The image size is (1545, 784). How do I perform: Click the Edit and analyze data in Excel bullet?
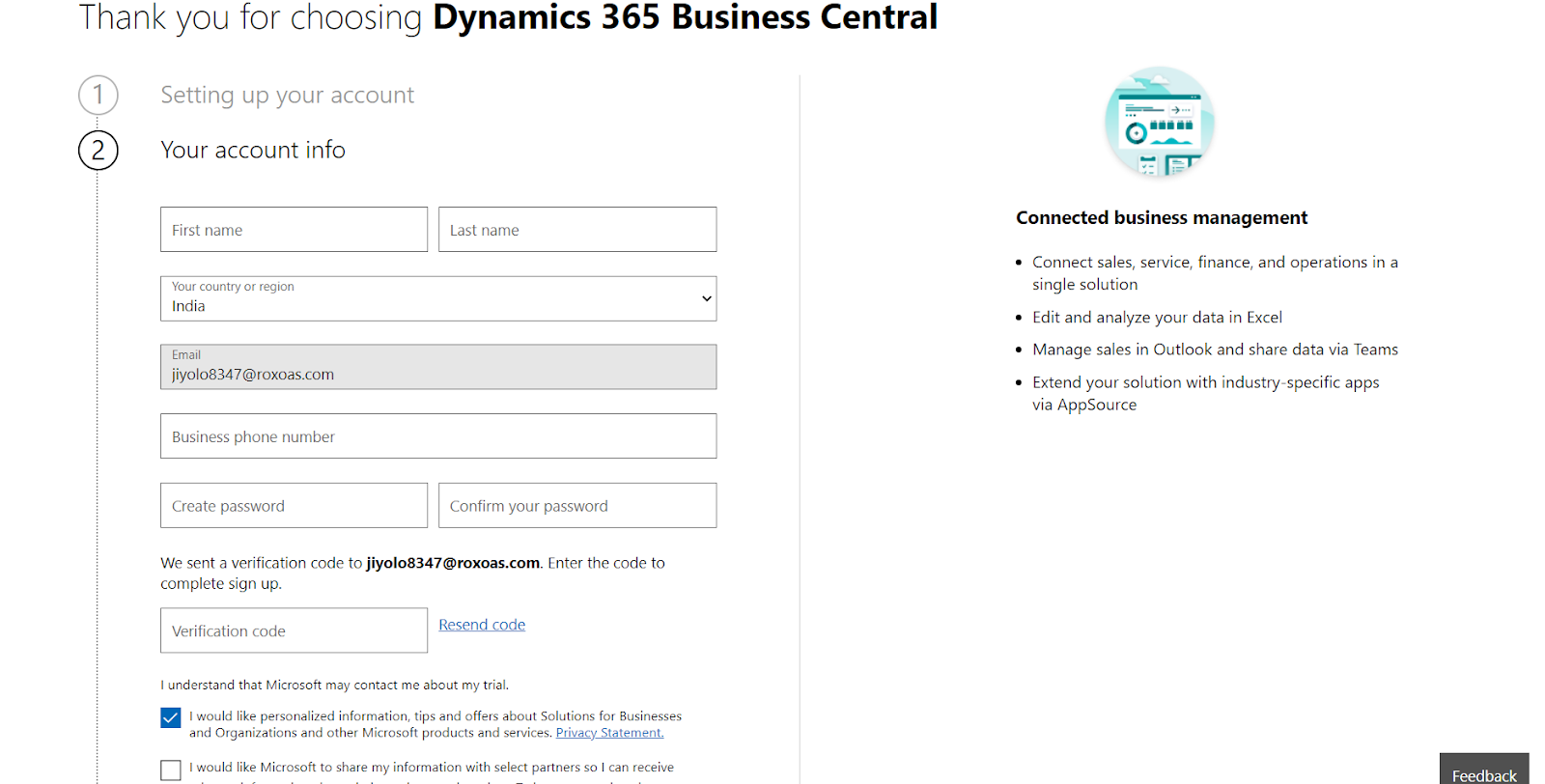pos(1157,317)
